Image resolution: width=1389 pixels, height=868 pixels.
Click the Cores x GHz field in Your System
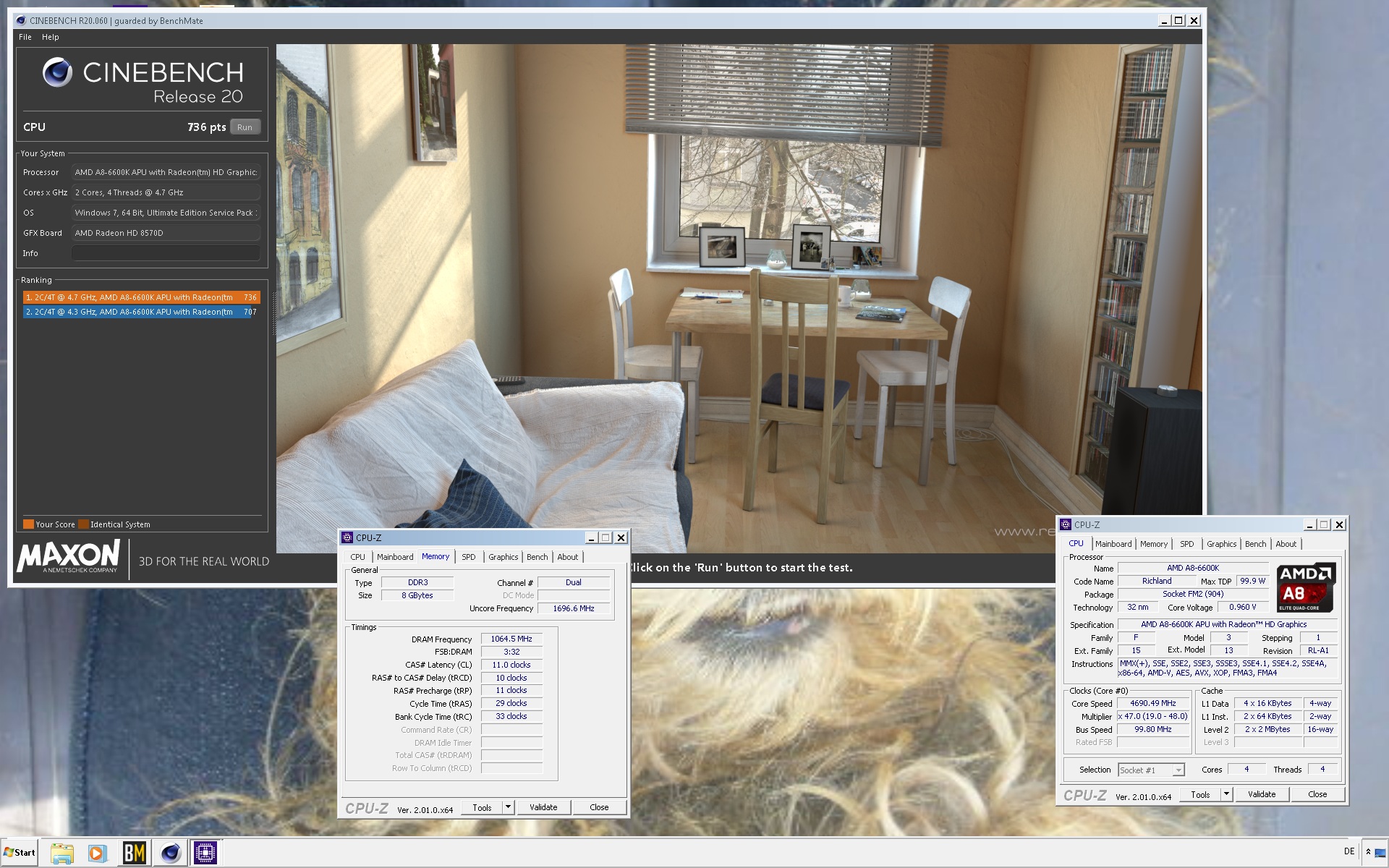click(166, 192)
